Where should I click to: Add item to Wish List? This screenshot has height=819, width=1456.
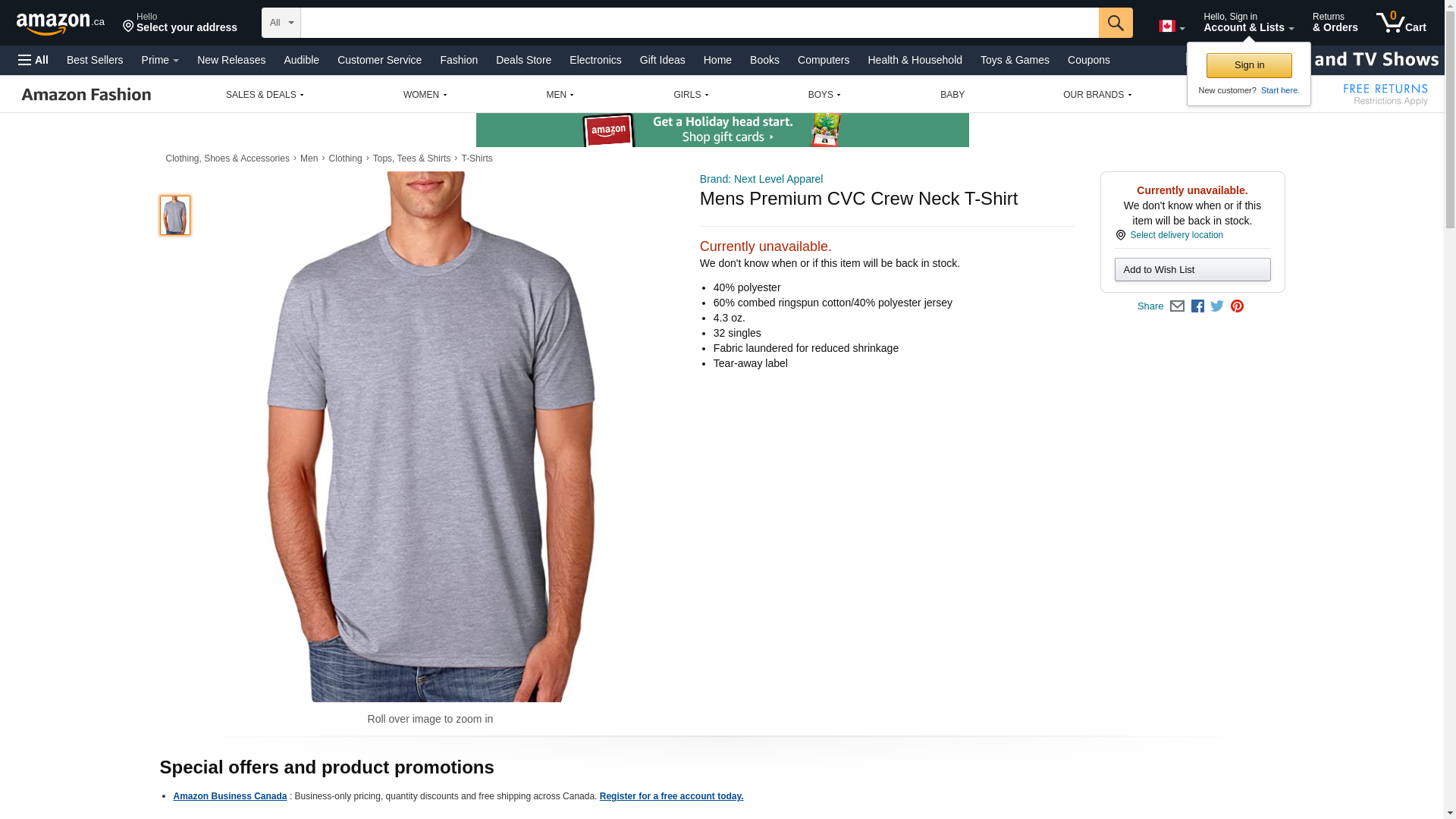pos(1192,270)
